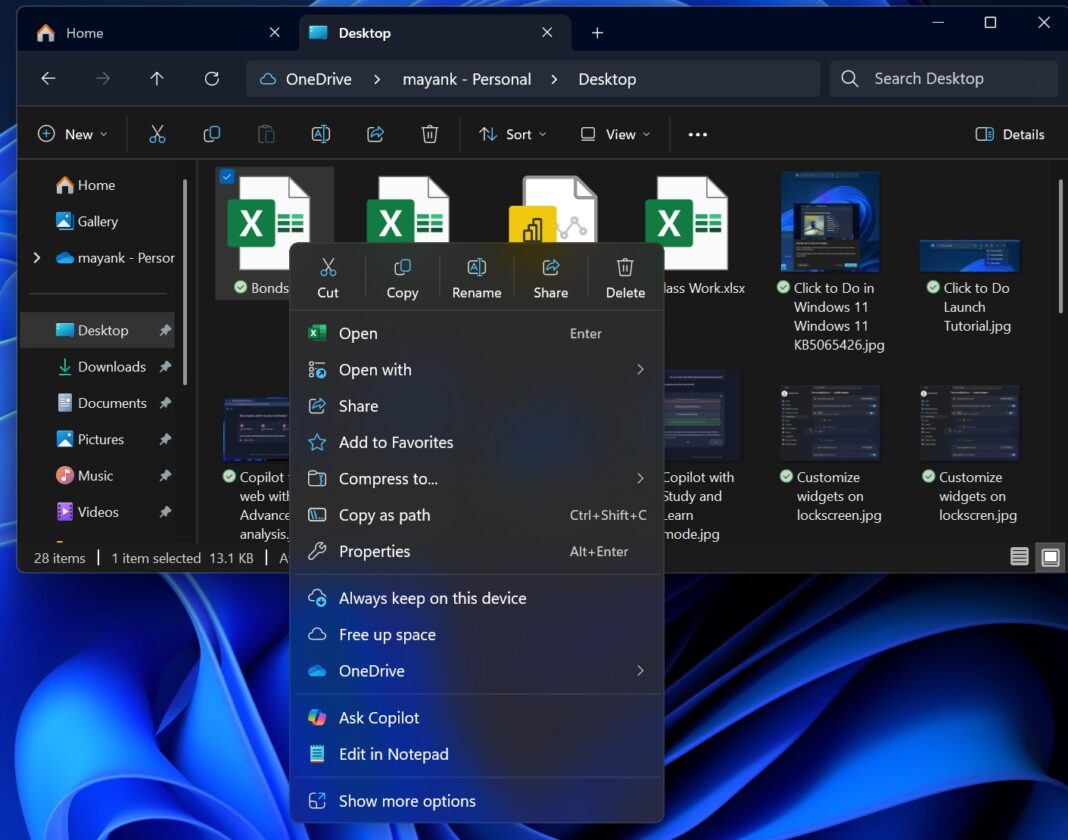Uncheck the selected Bonds file checkbox

226,177
